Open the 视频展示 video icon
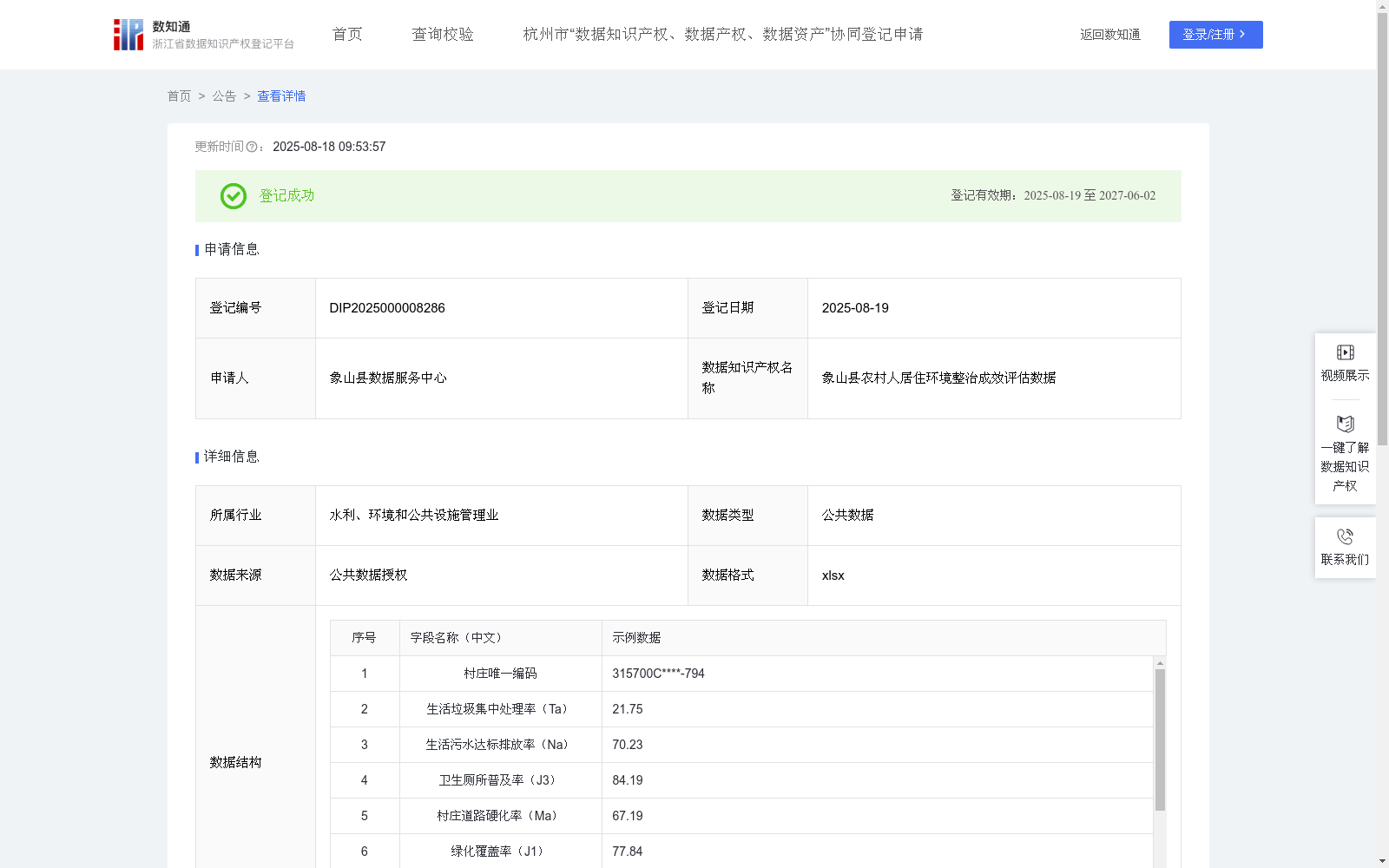 point(1345,352)
